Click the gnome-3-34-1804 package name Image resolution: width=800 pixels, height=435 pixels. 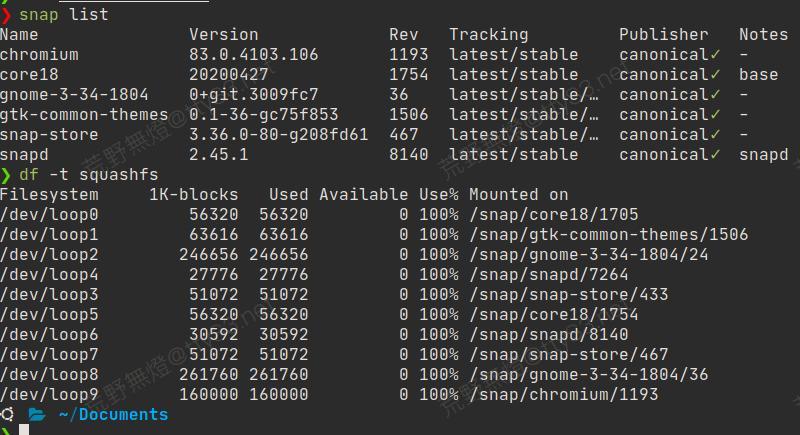click(74, 95)
